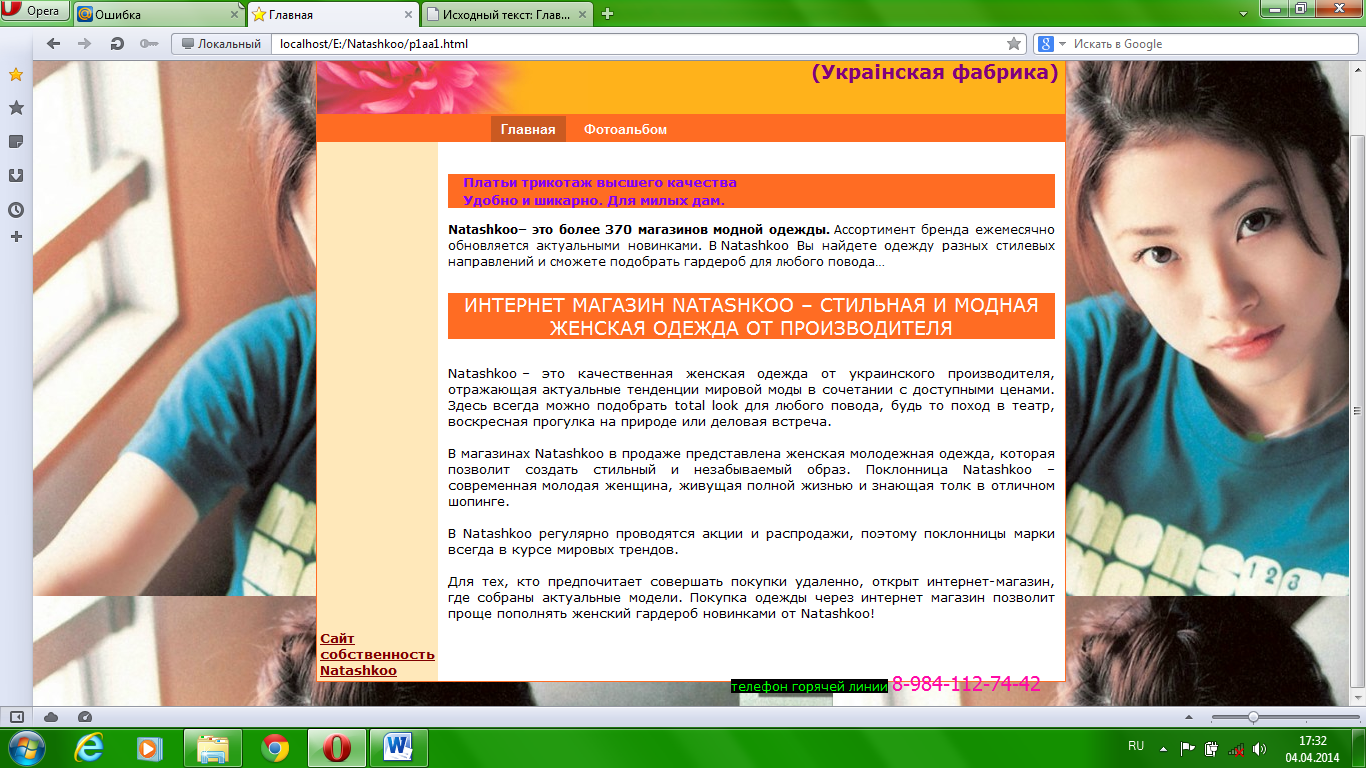Image resolution: width=1366 pixels, height=768 pixels.
Task: Click the pink flower header image
Action: (x=420, y=88)
